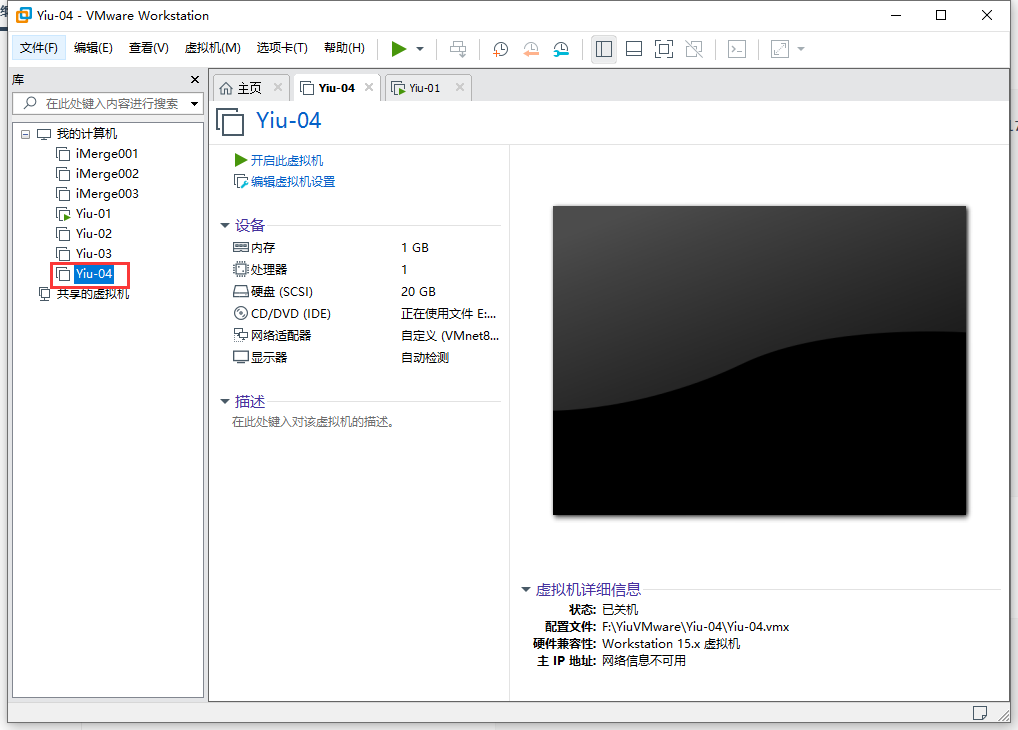
Task: Click the 配置文件 path text
Action: pos(695,627)
